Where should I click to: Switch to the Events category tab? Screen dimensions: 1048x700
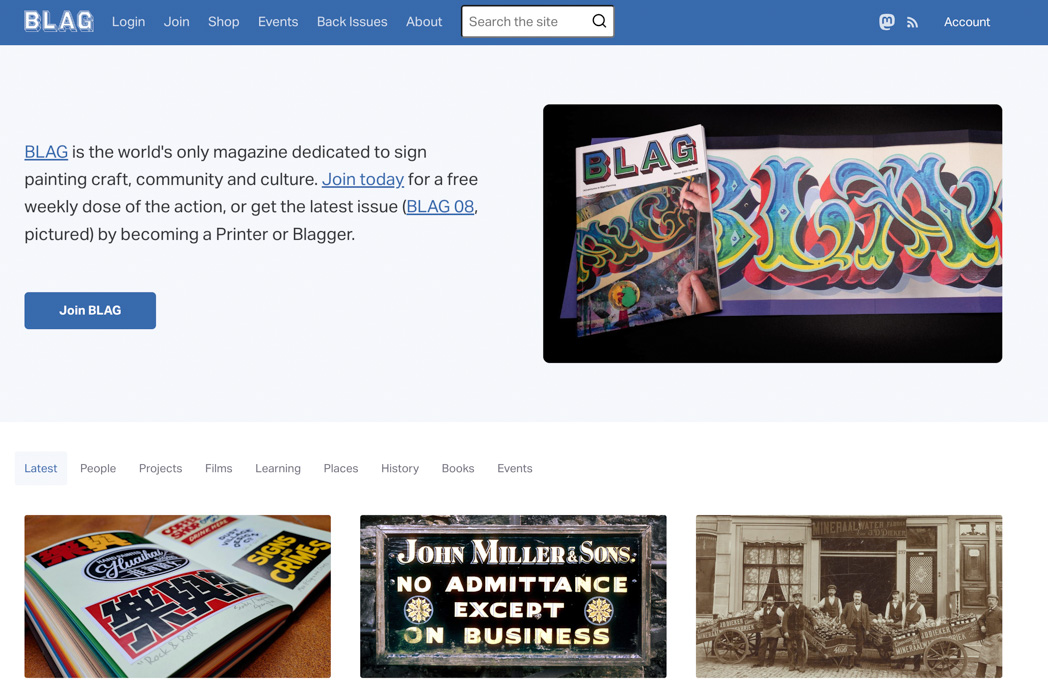(515, 468)
